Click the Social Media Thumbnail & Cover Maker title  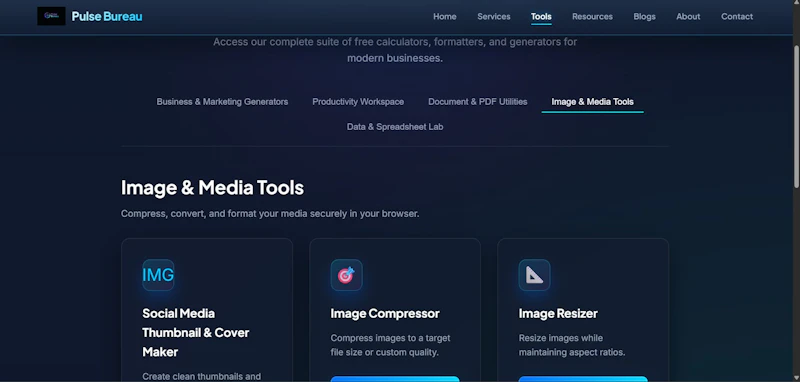click(196, 333)
